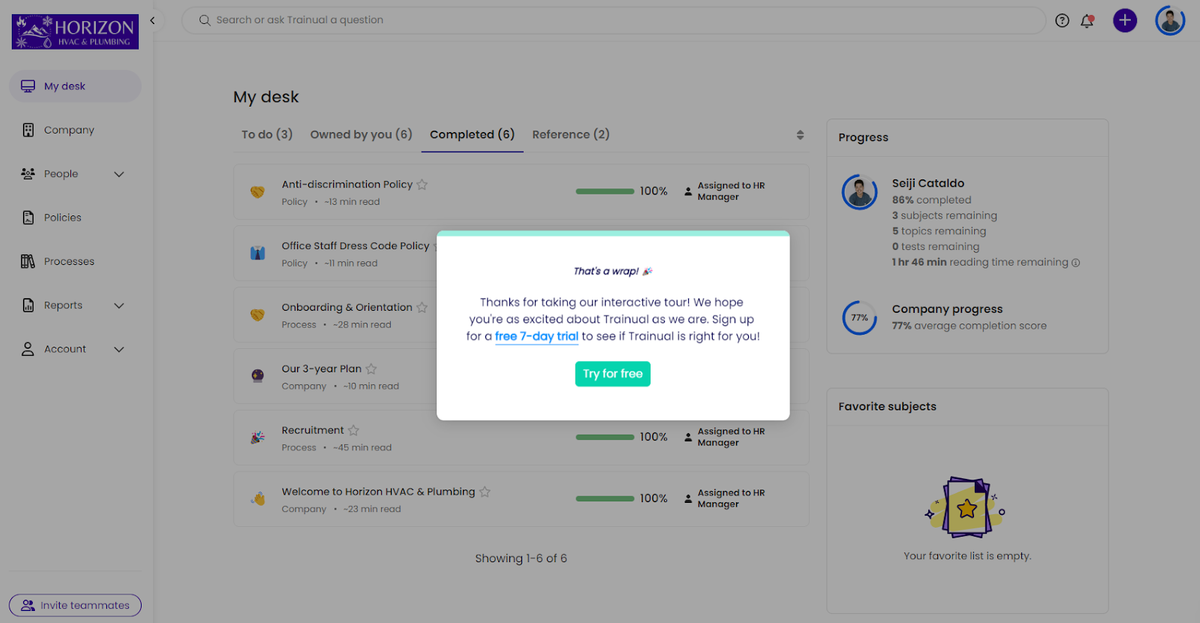Click the People group icon

coord(28,174)
